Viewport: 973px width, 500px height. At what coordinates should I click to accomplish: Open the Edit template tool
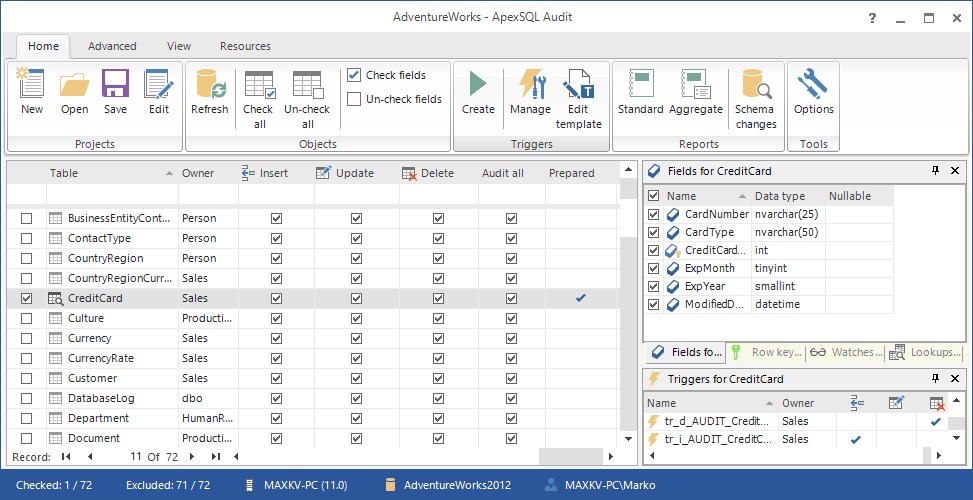click(x=578, y=99)
